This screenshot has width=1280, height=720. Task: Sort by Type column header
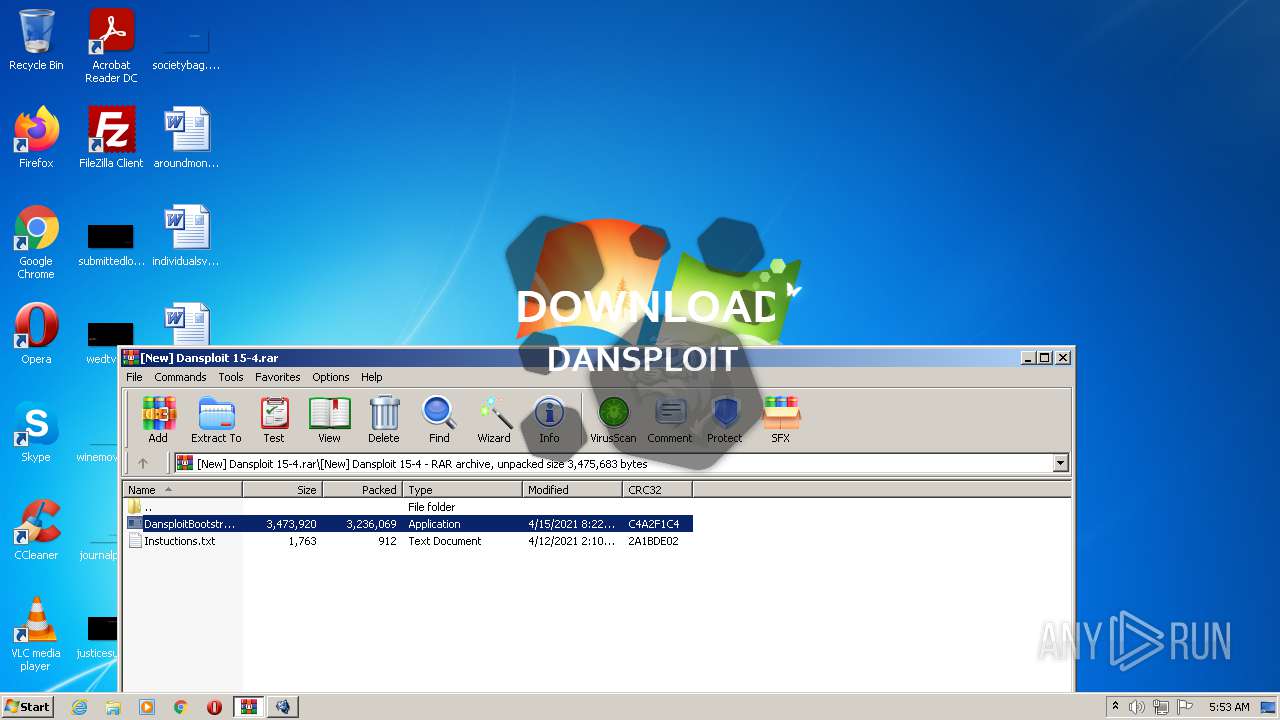462,490
